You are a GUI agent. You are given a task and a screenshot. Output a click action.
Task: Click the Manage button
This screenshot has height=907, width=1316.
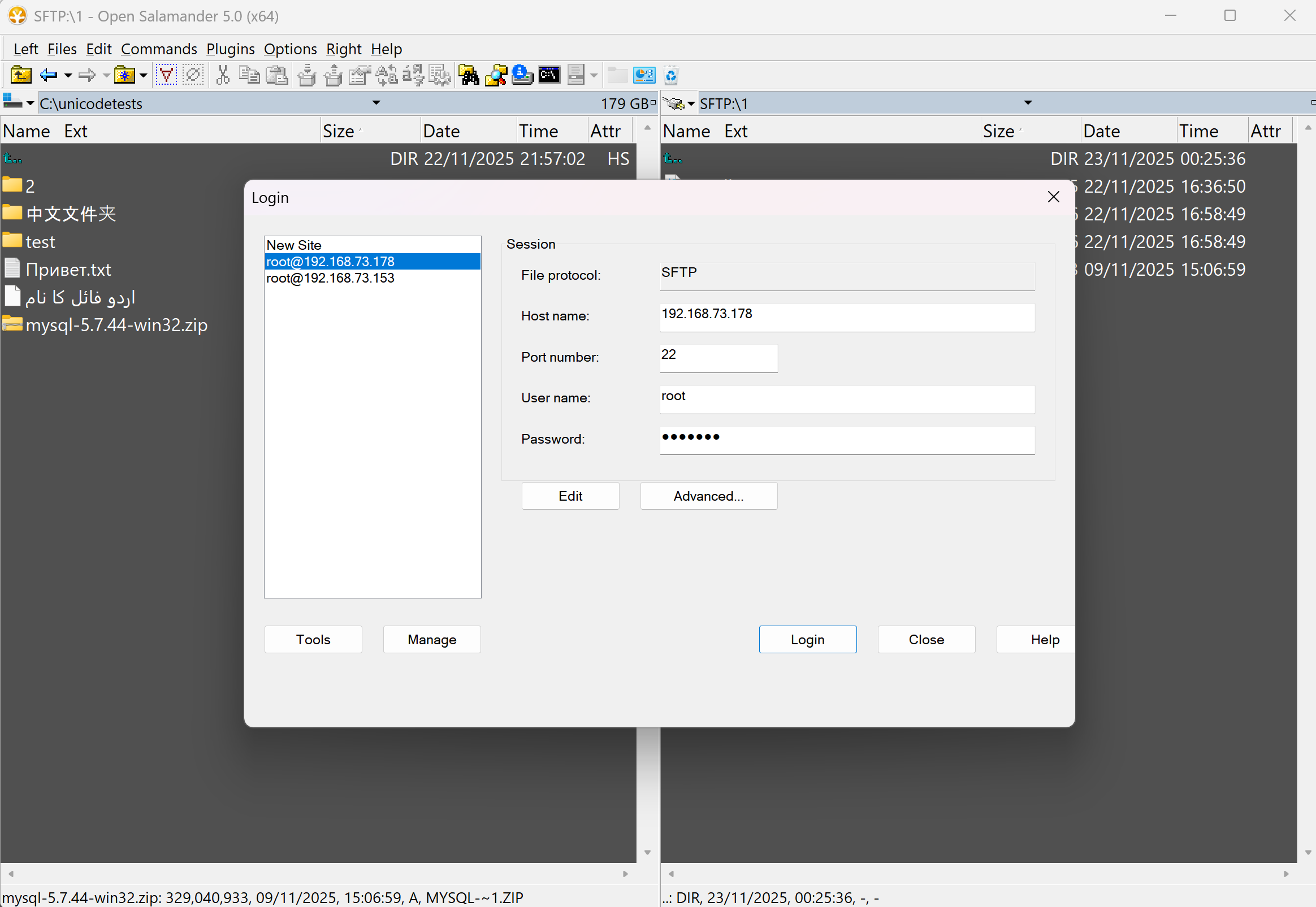(x=431, y=639)
